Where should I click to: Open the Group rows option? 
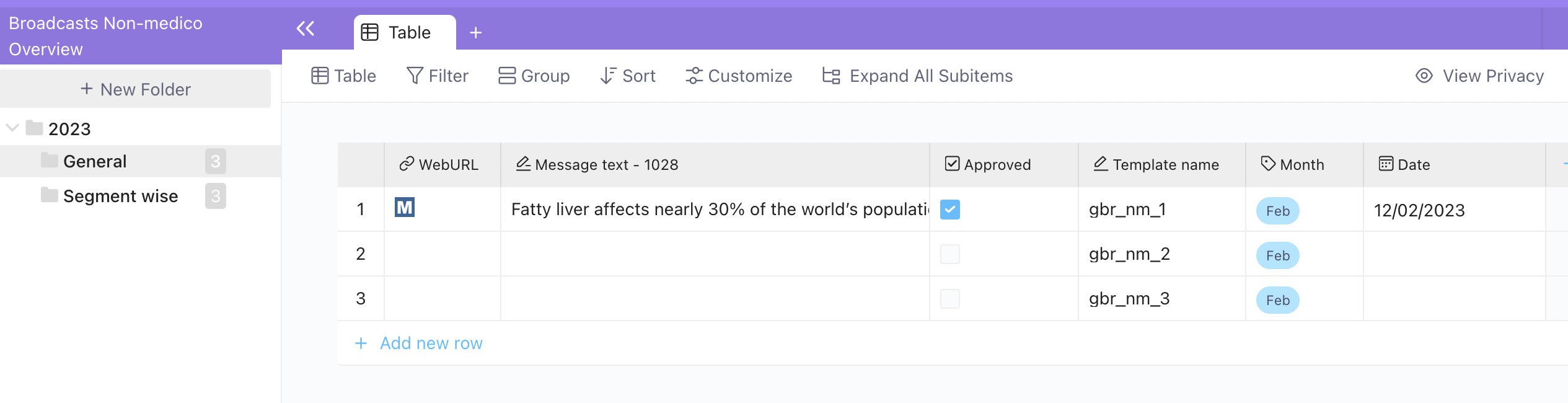[534, 76]
